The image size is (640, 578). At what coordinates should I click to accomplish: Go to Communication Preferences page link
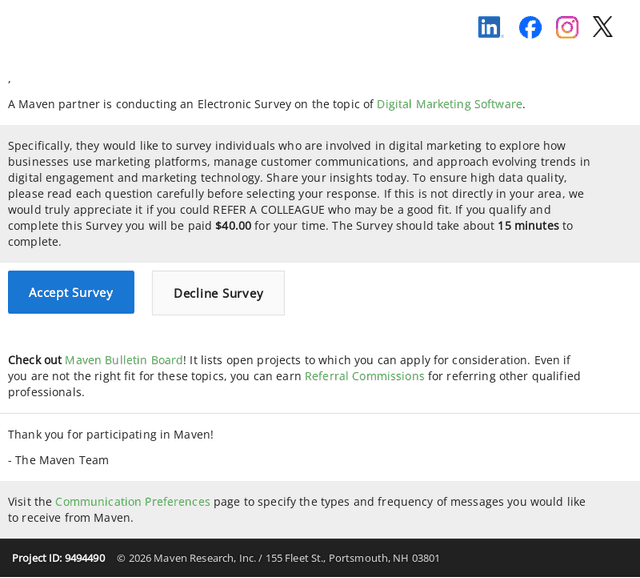coord(133,502)
